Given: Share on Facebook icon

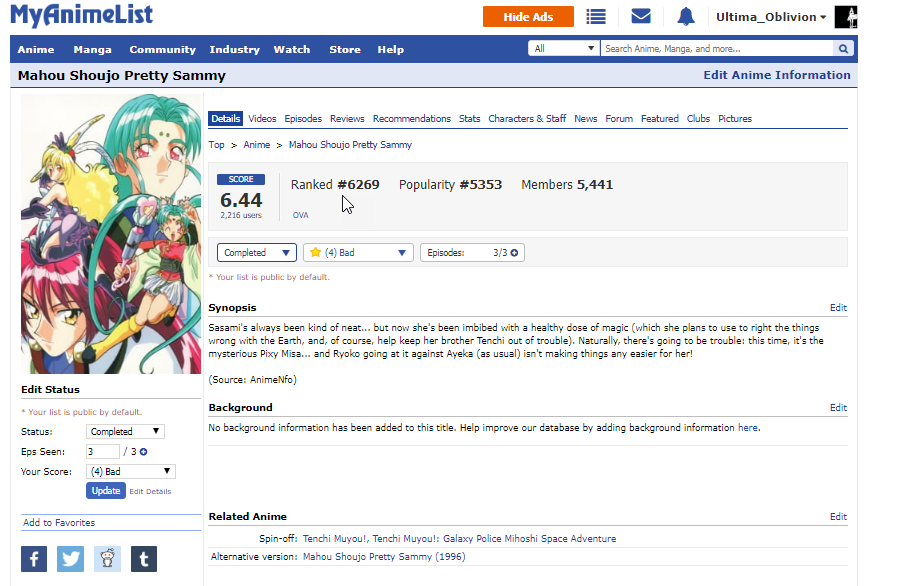Looking at the screenshot, I should tap(34, 558).
